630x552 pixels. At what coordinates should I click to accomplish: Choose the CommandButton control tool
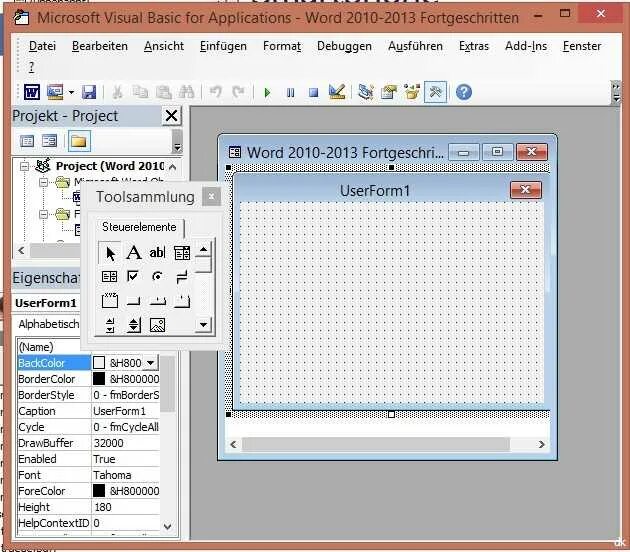click(x=133, y=301)
